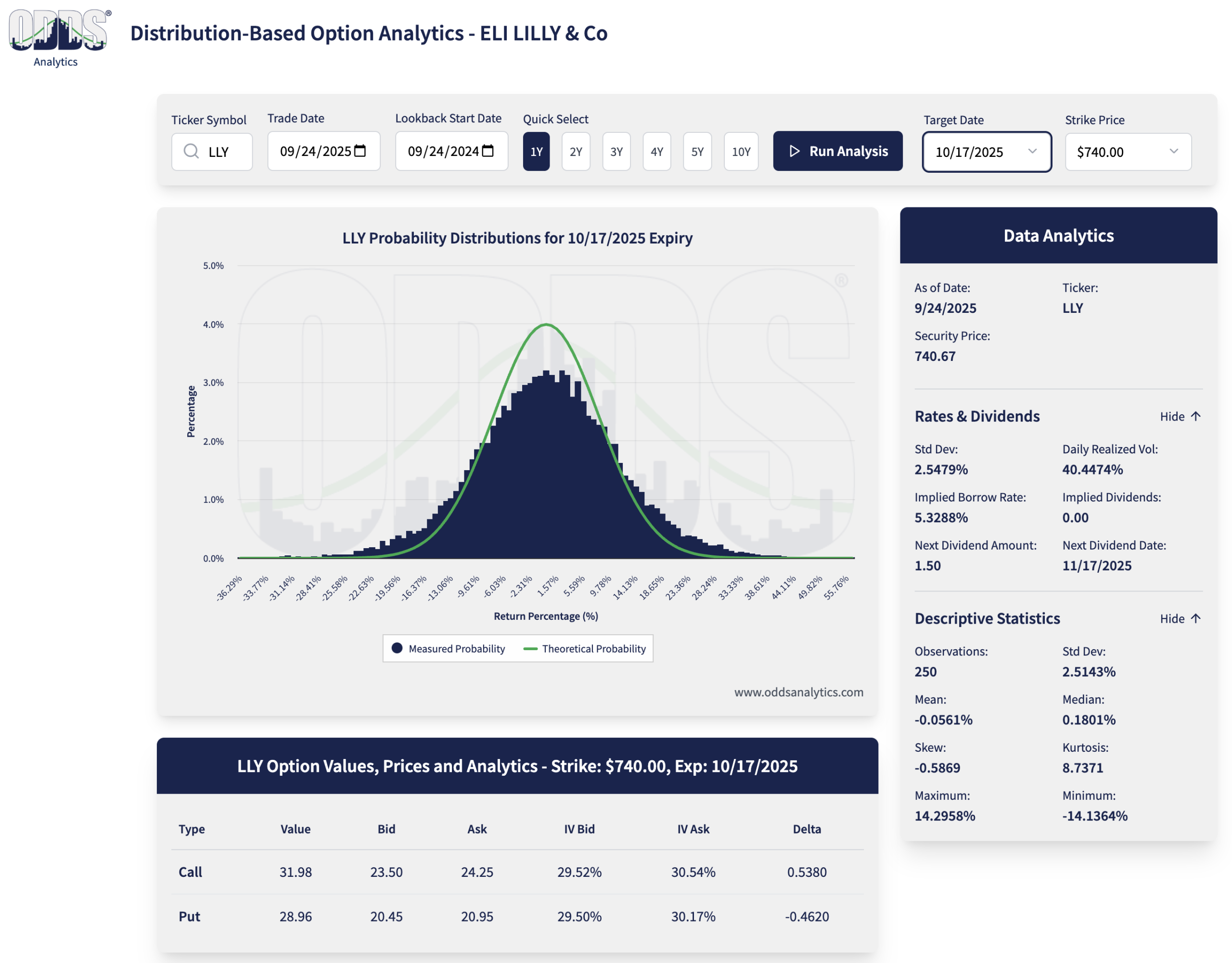Open the Lookback Start Date calendar icon
This screenshot has height=963, width=1232.
pyautogui.click(x=488, y=151)
